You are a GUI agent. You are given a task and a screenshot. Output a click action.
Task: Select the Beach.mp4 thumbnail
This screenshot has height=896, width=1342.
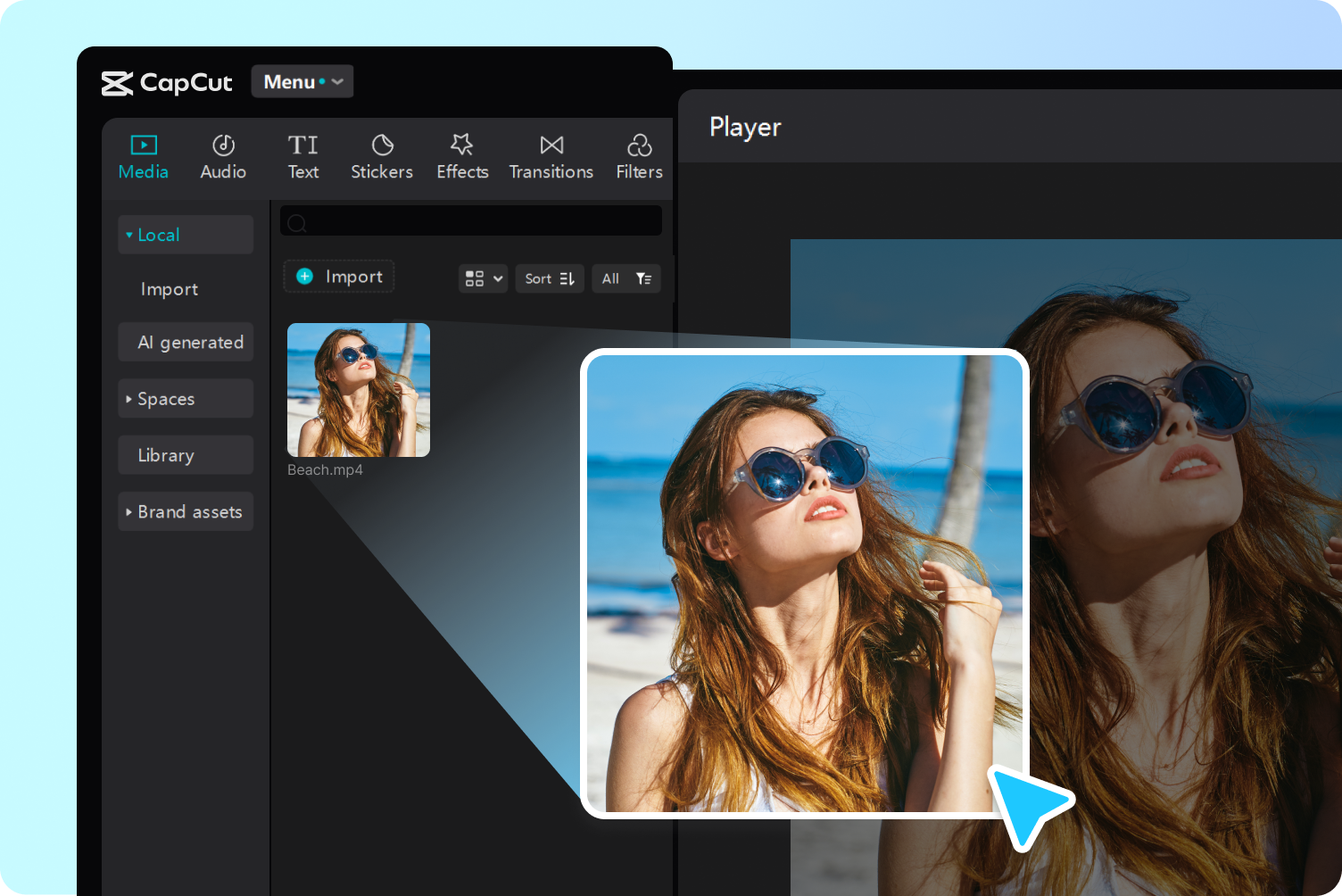(358, 389)
